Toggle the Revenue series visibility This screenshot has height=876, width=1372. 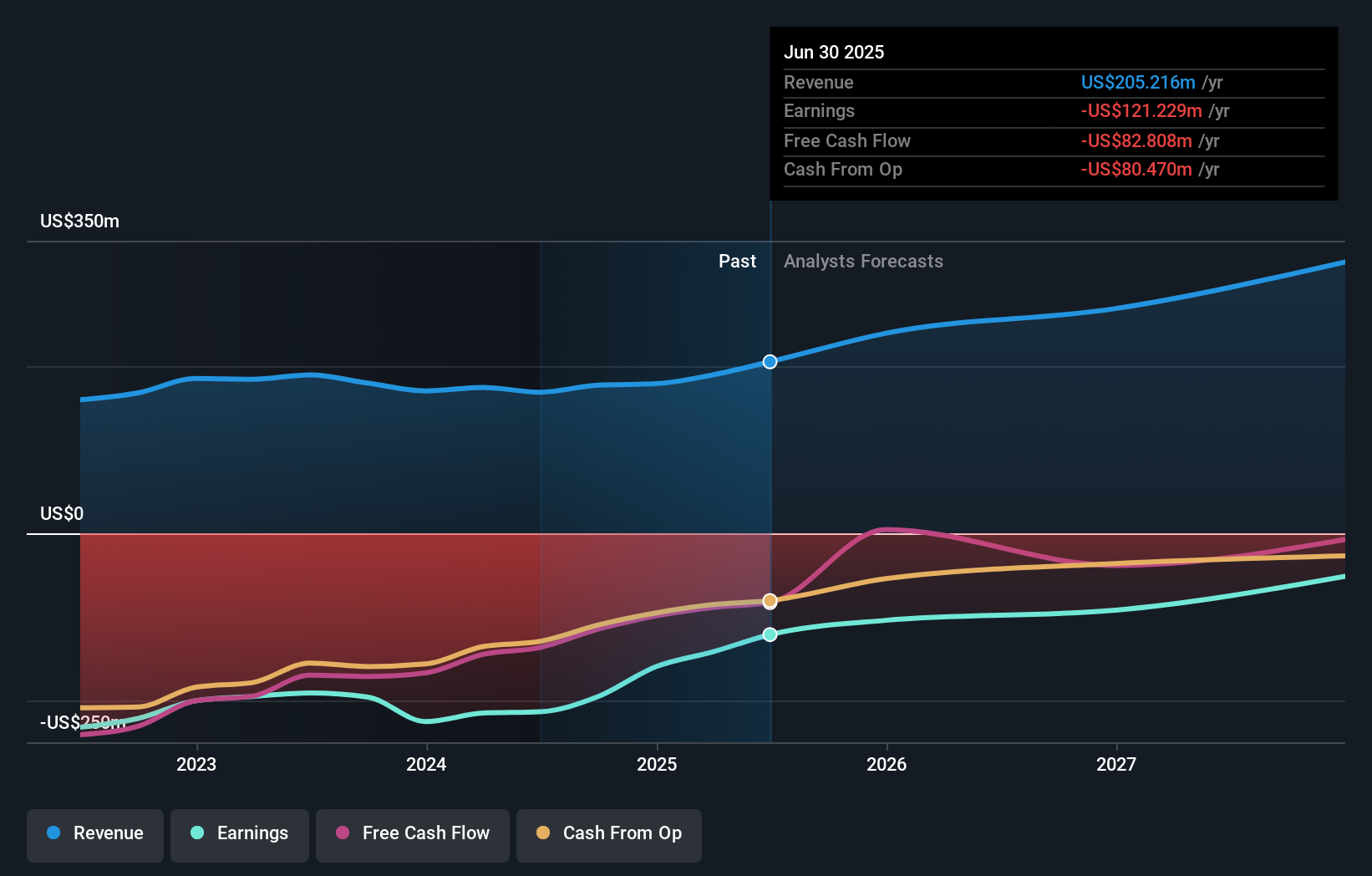[94, 833]
